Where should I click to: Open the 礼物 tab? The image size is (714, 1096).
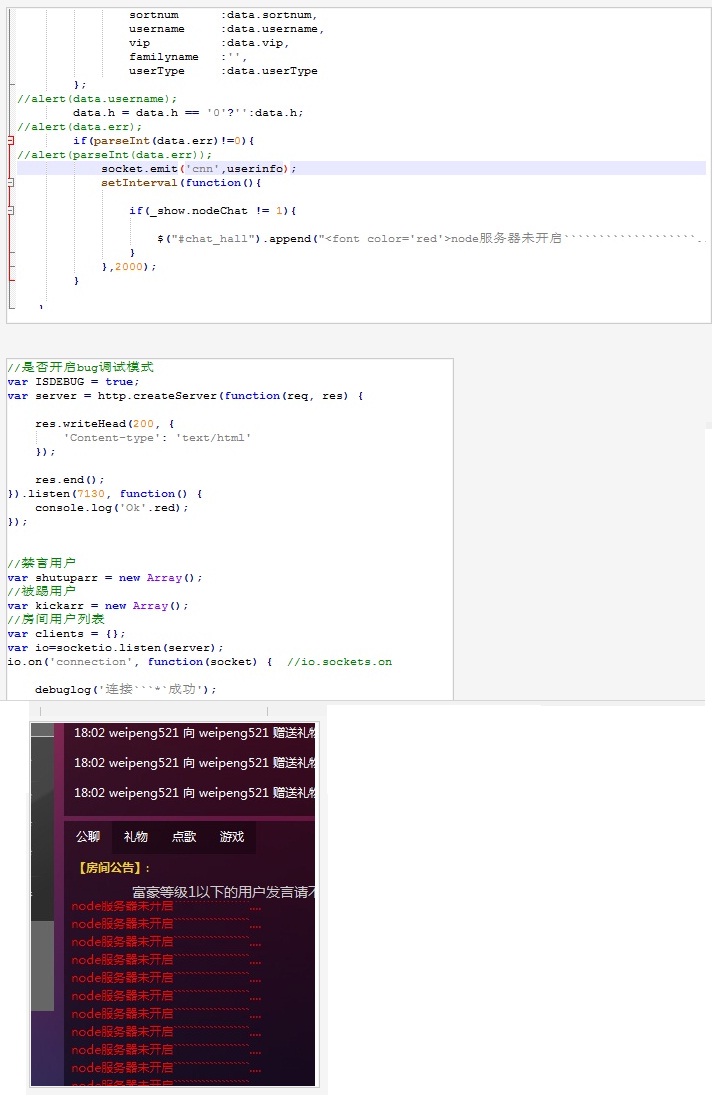click(x=136, y=837)
